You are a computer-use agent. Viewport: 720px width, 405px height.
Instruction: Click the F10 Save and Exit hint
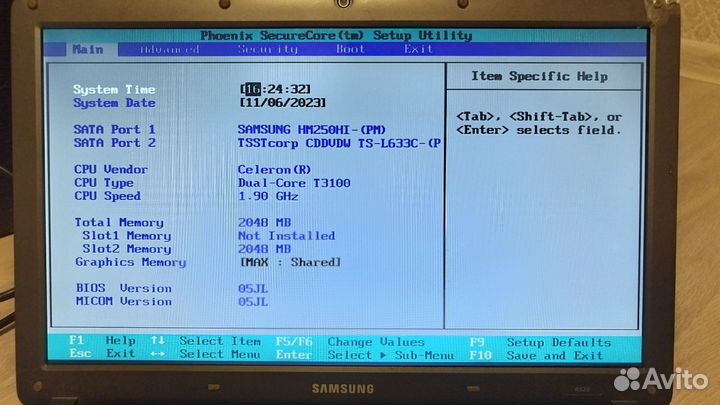pyautogui.click(x=536, y=356)
